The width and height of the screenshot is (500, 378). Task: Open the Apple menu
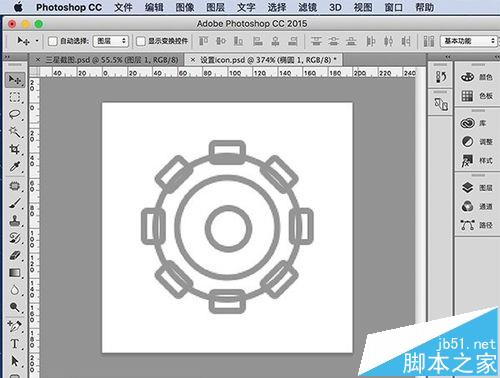18,7
